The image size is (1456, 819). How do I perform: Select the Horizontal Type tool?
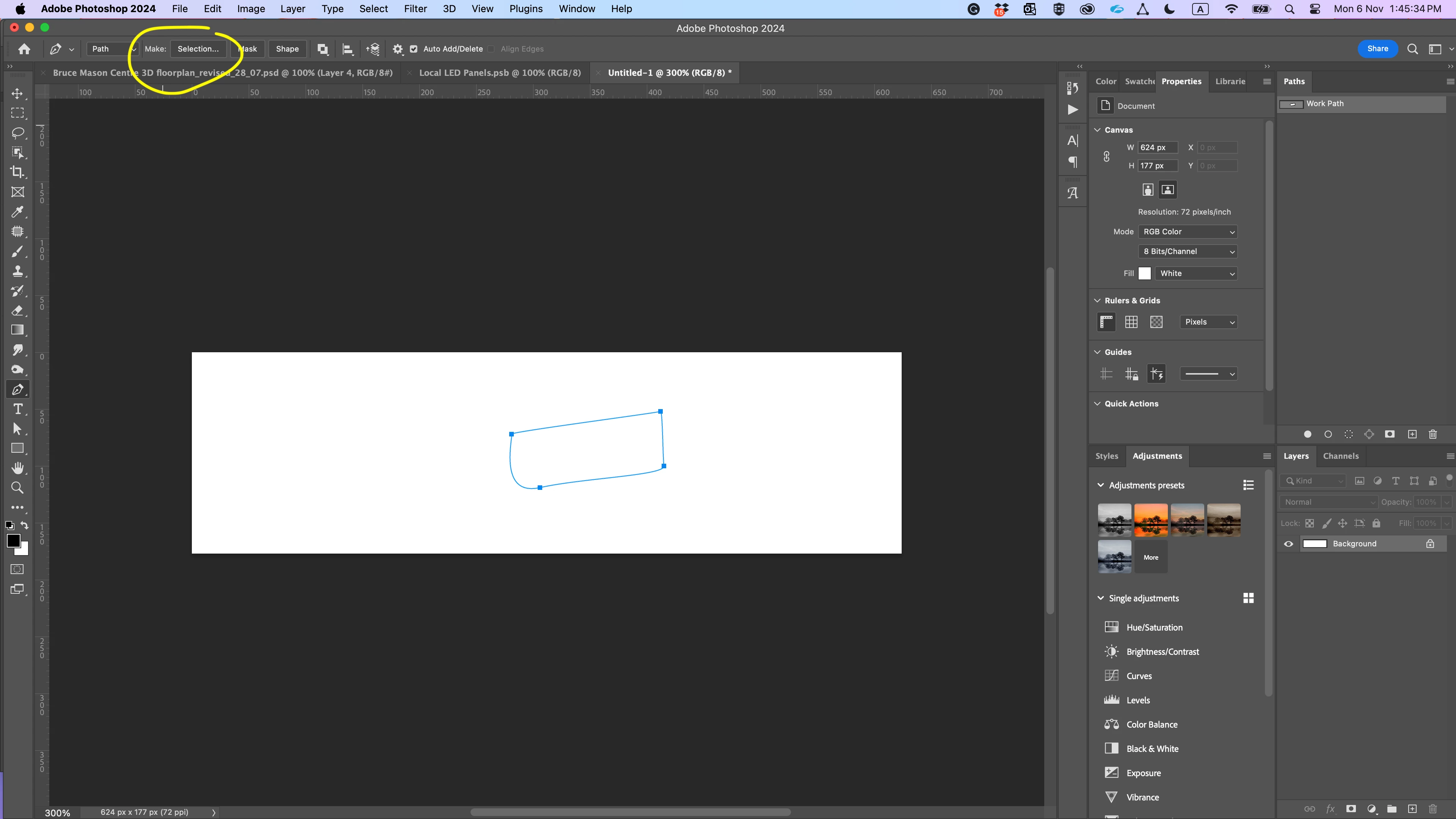[17, 409]
